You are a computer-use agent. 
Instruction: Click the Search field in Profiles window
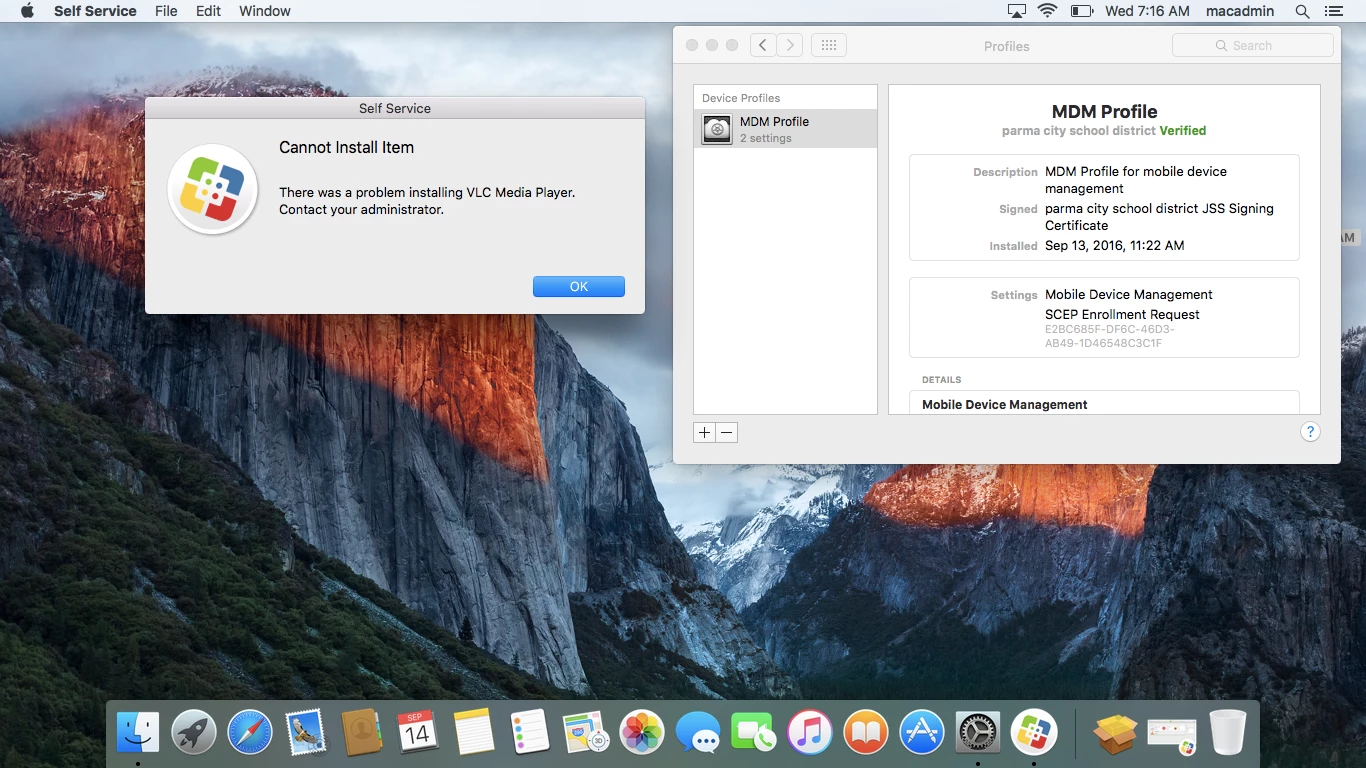1253,45
